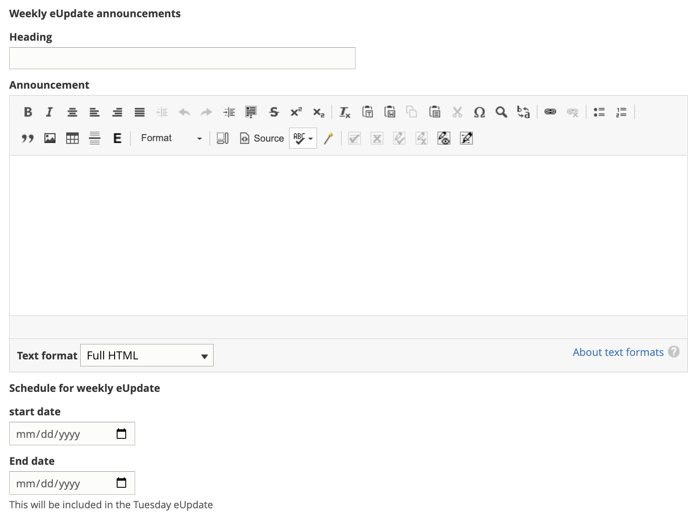Screen dimensions: 700x514
Task: Click the paste clipboard icon
Action: click(434, 112)
